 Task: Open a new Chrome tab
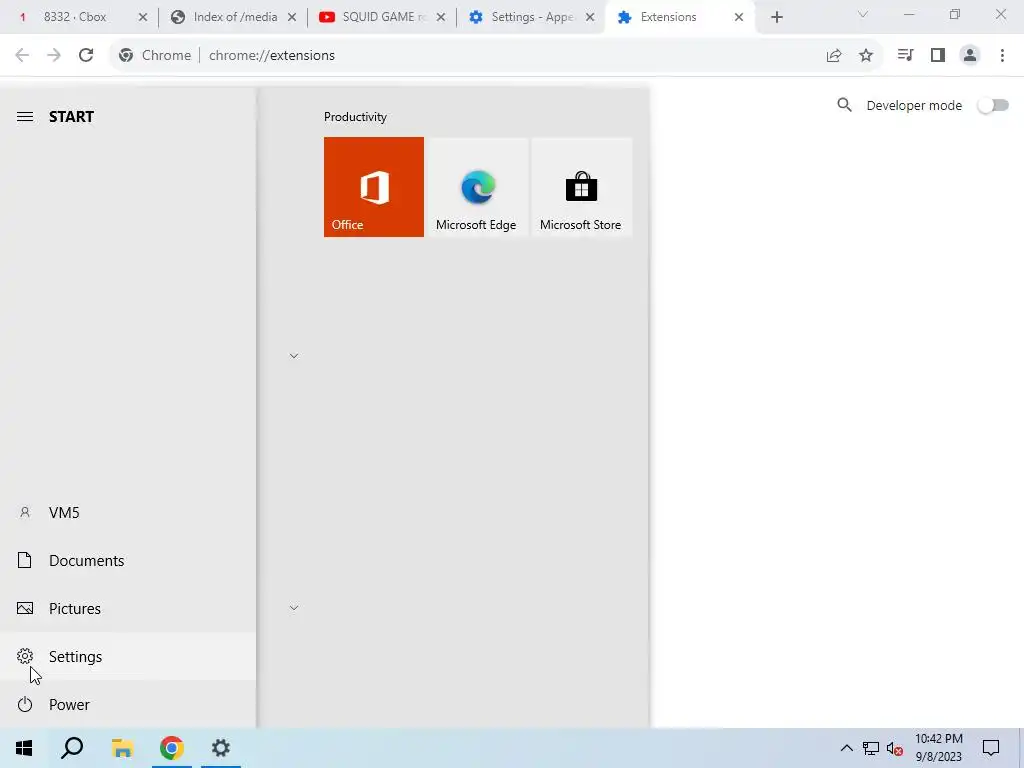[x=776, y=17]
